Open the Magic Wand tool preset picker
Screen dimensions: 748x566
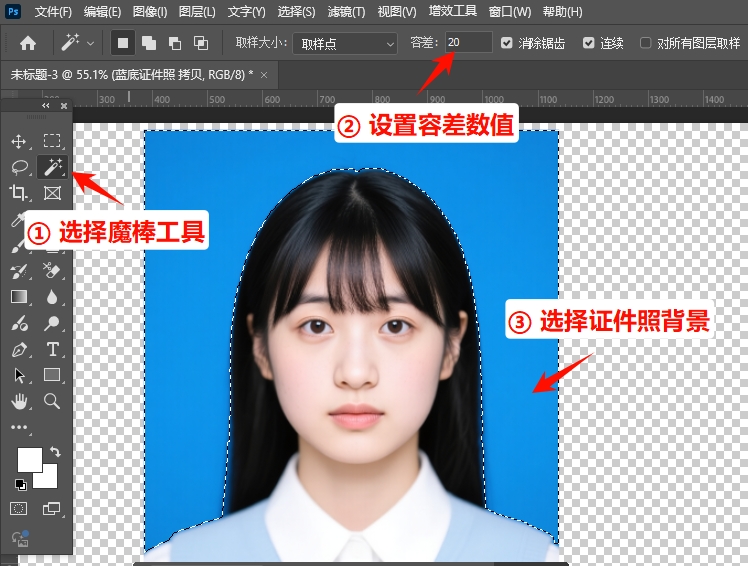pyautogui.click(x=91, y=43)
